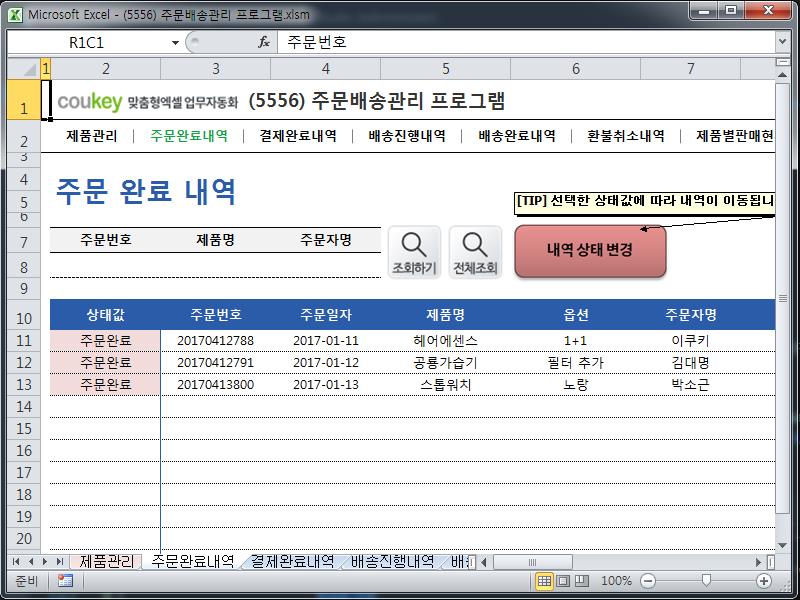Open the 환불취소내역 navigation menu
The height and width of the screenshot is (600, 800).
(626, 136)
